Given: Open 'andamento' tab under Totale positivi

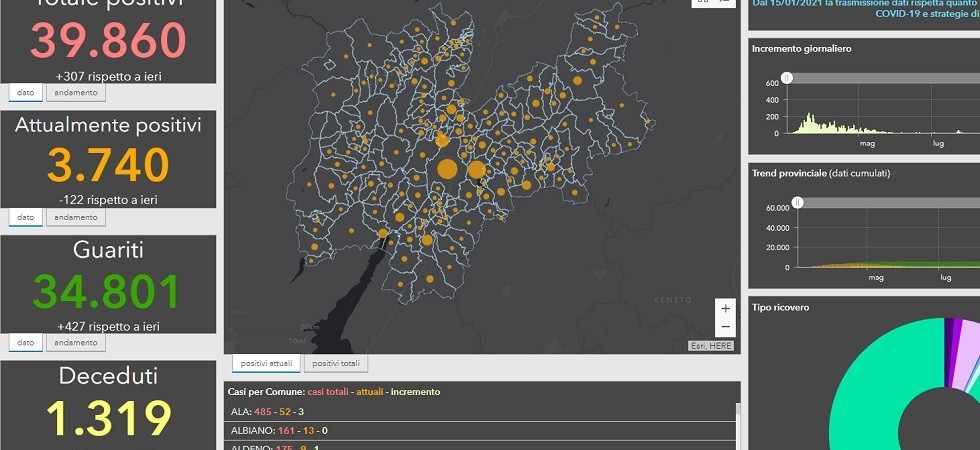Looking at the screenshot, I should (x=76, y=92).
